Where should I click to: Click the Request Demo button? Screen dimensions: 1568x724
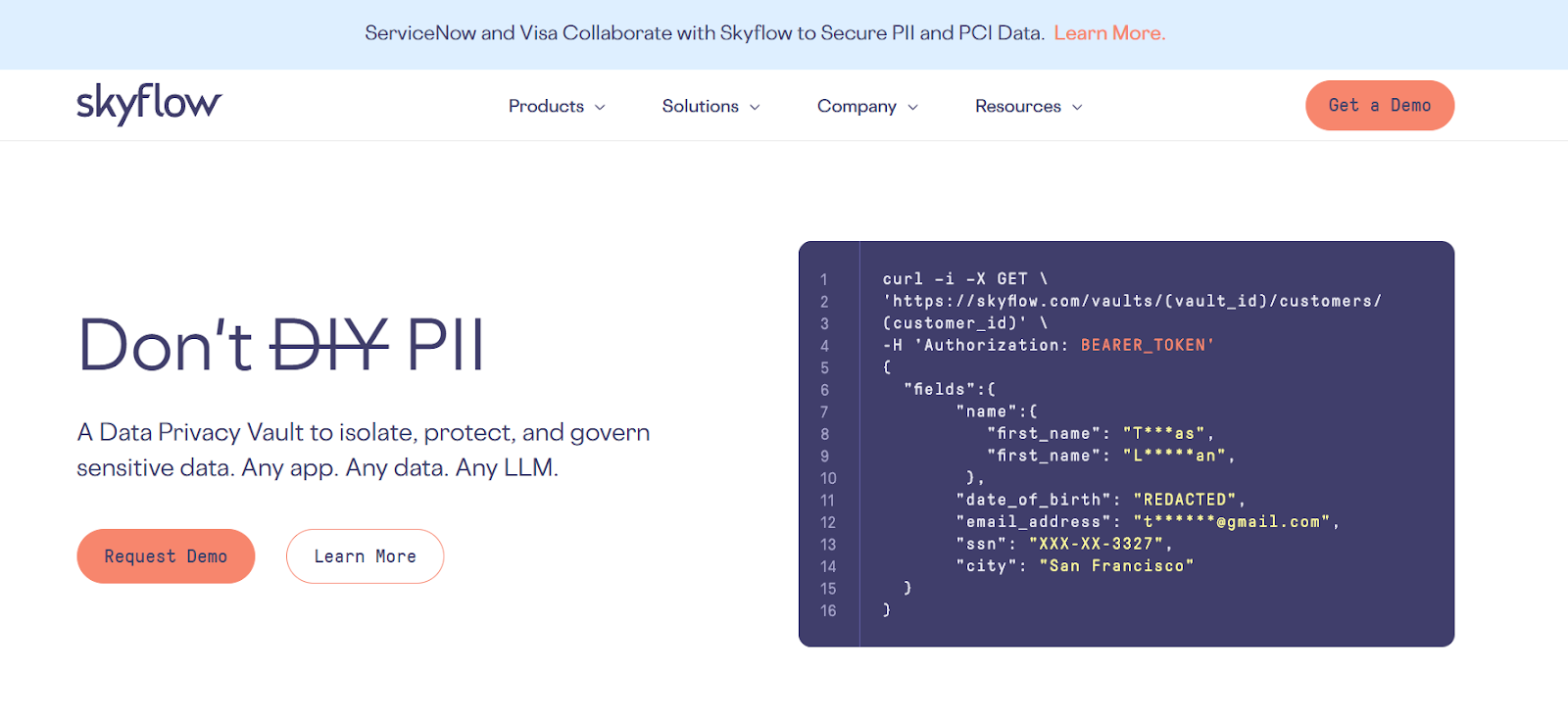(x=166, y=556)
